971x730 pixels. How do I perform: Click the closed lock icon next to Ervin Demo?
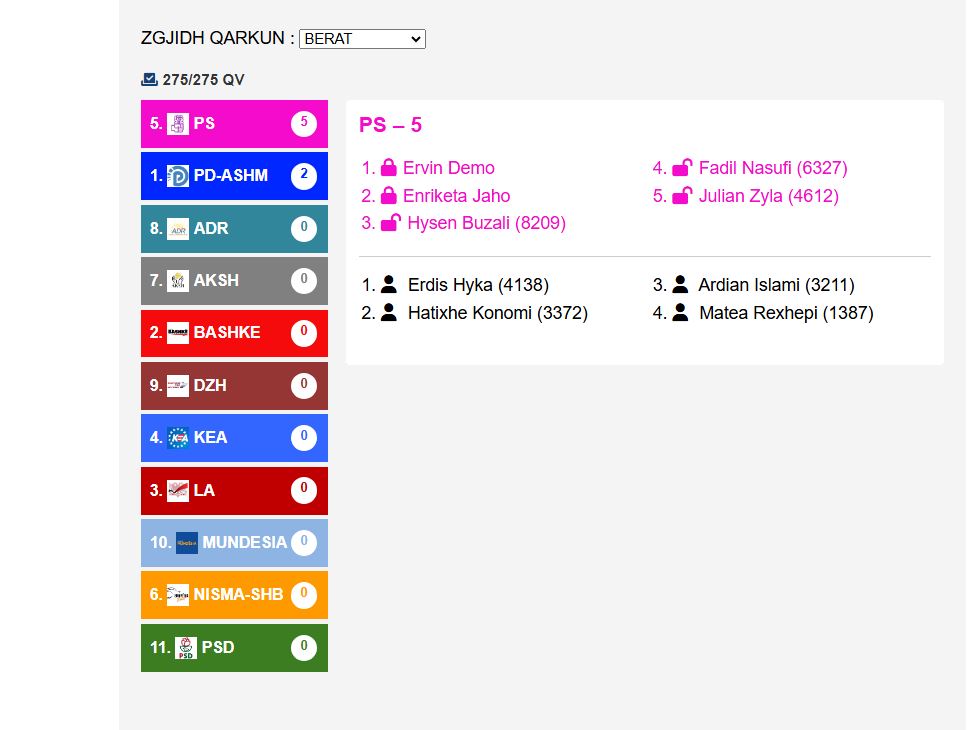[389, 168]
